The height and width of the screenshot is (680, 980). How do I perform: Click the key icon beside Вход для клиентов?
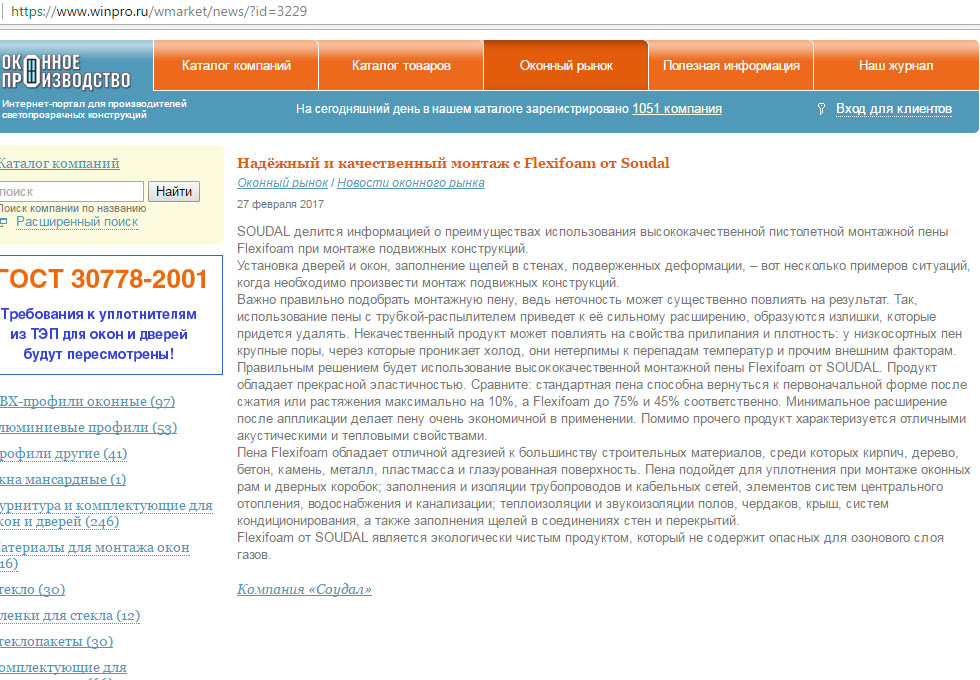coord(821,109)
